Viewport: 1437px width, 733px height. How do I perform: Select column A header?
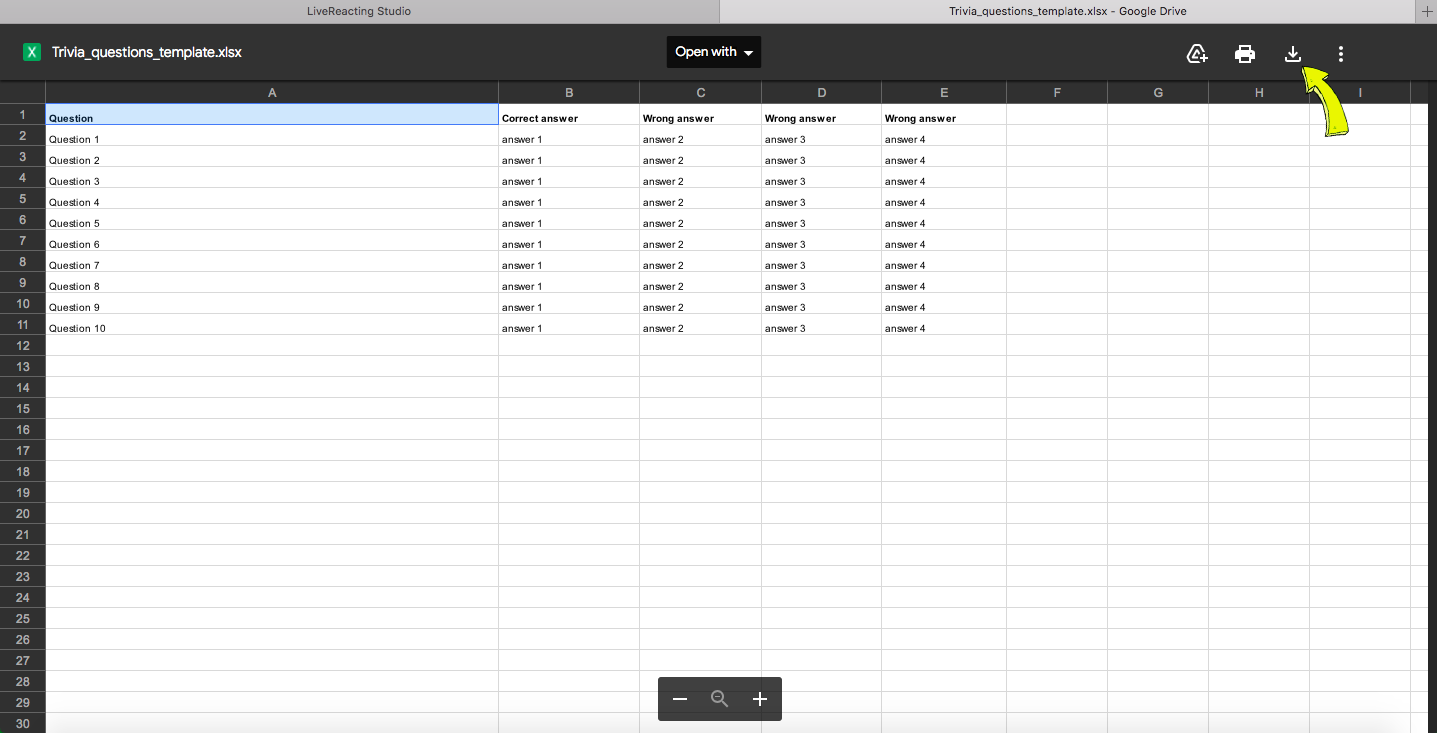point(272,92)
